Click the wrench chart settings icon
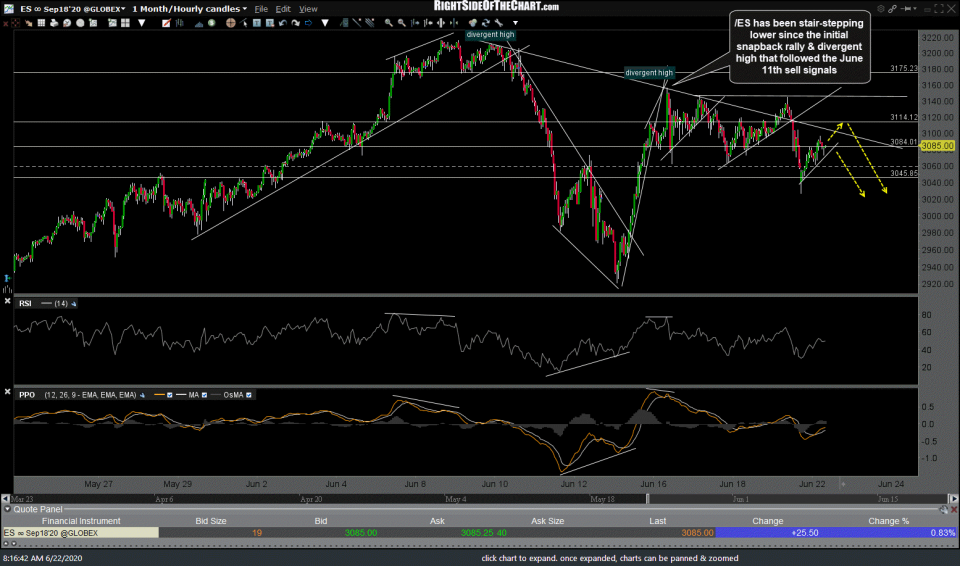960x566 pixels. pyautogui.click(x=499, y=23)
